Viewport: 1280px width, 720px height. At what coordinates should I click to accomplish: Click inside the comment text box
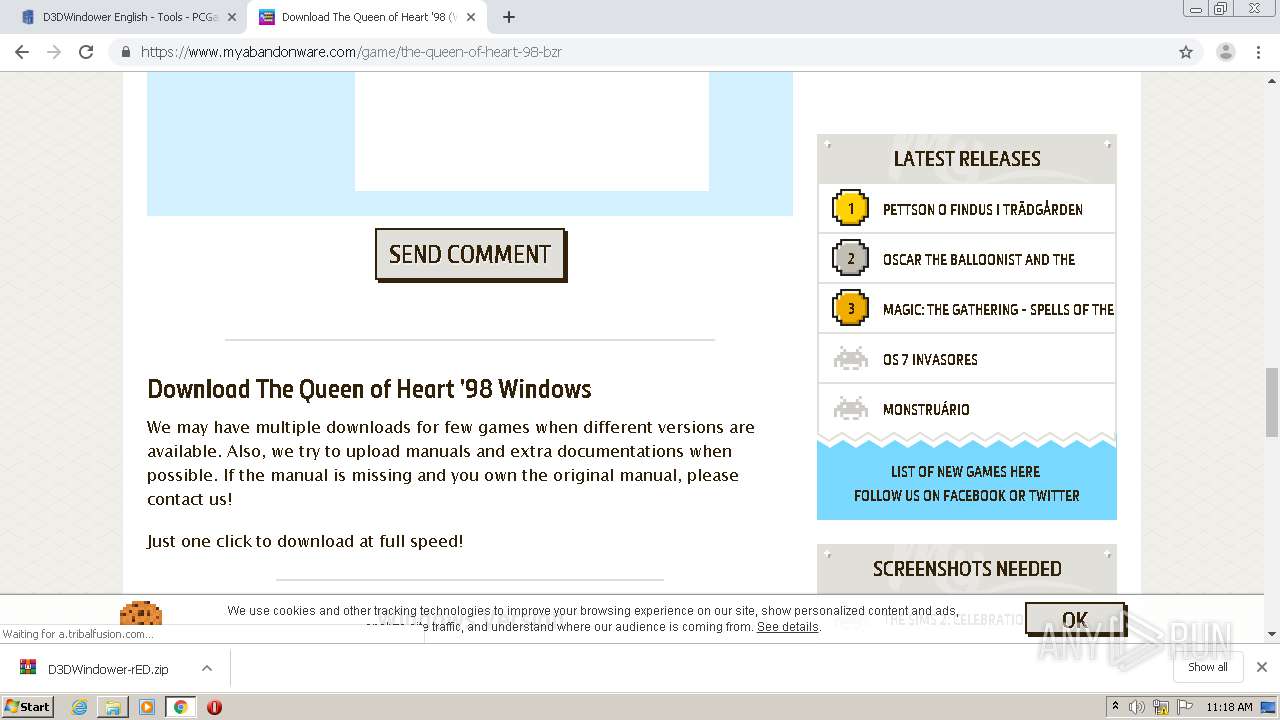(532, 130)
